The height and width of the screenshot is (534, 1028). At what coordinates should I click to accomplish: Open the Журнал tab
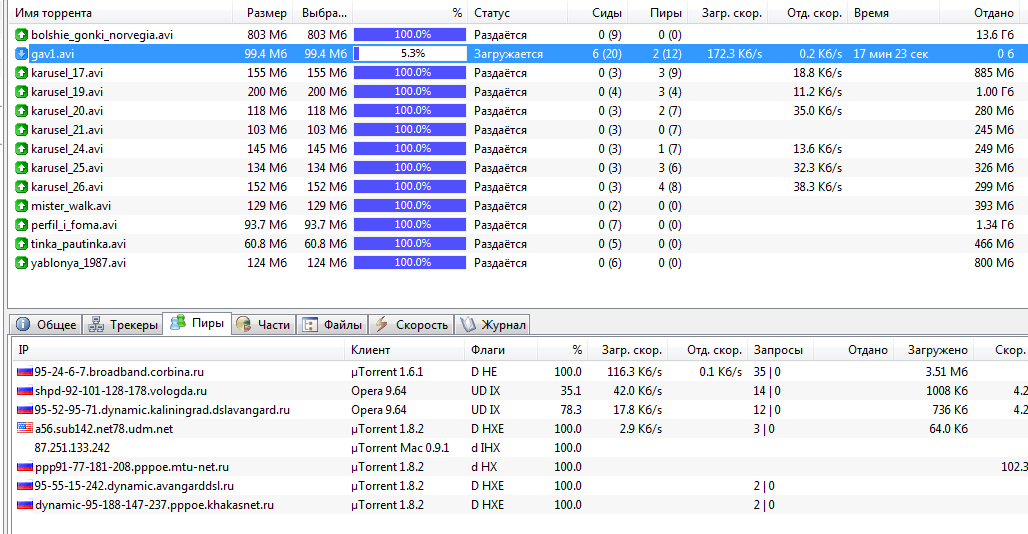(493, 324)
